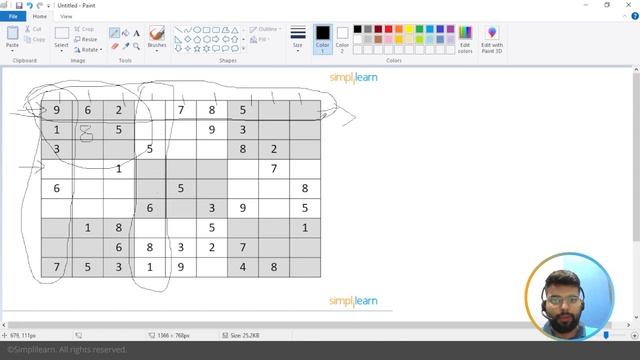Choose the Right triangle shape

178,40
